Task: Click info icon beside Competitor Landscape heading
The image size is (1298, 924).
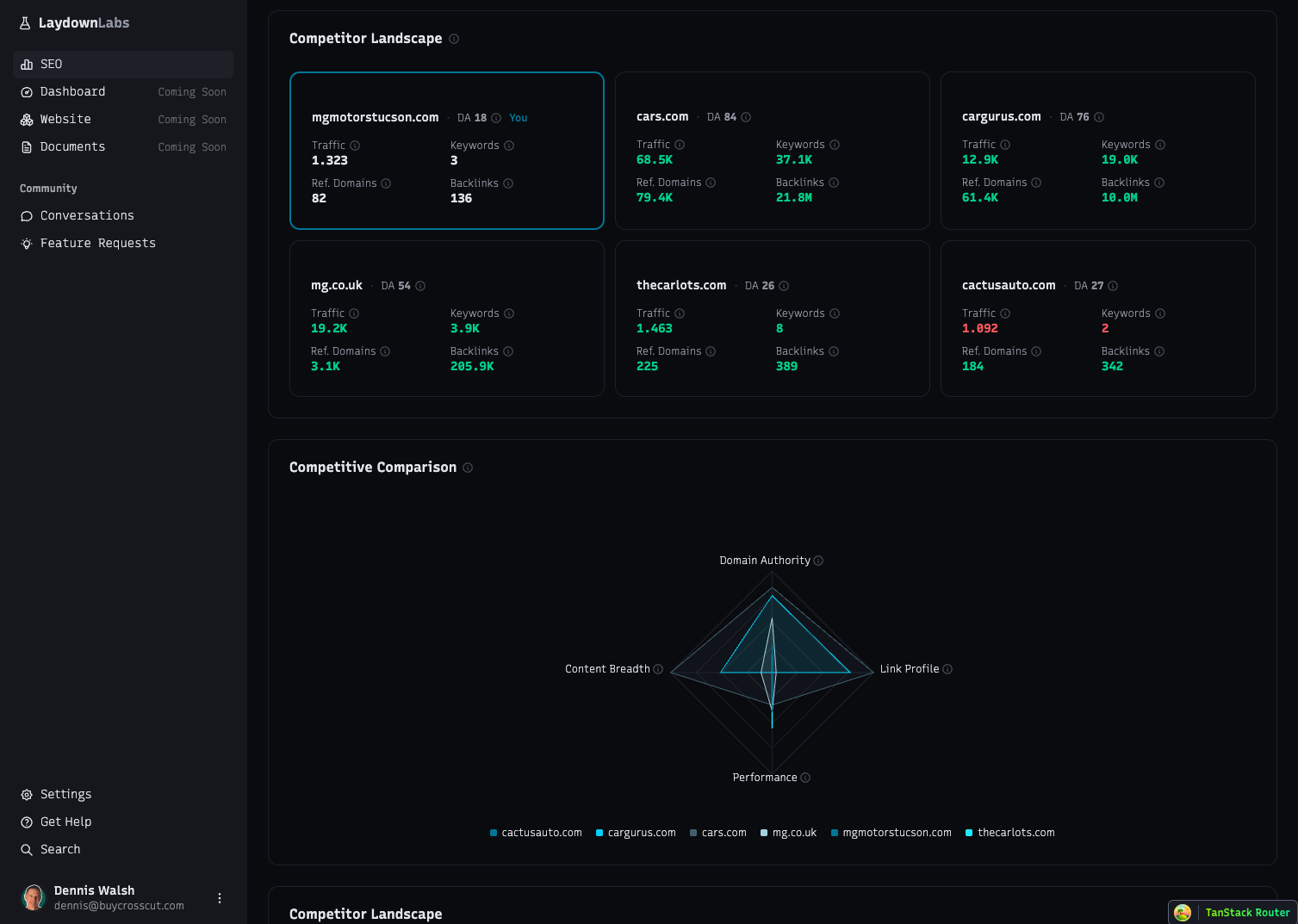Action: pyautogui.click(x=454, y=39)
